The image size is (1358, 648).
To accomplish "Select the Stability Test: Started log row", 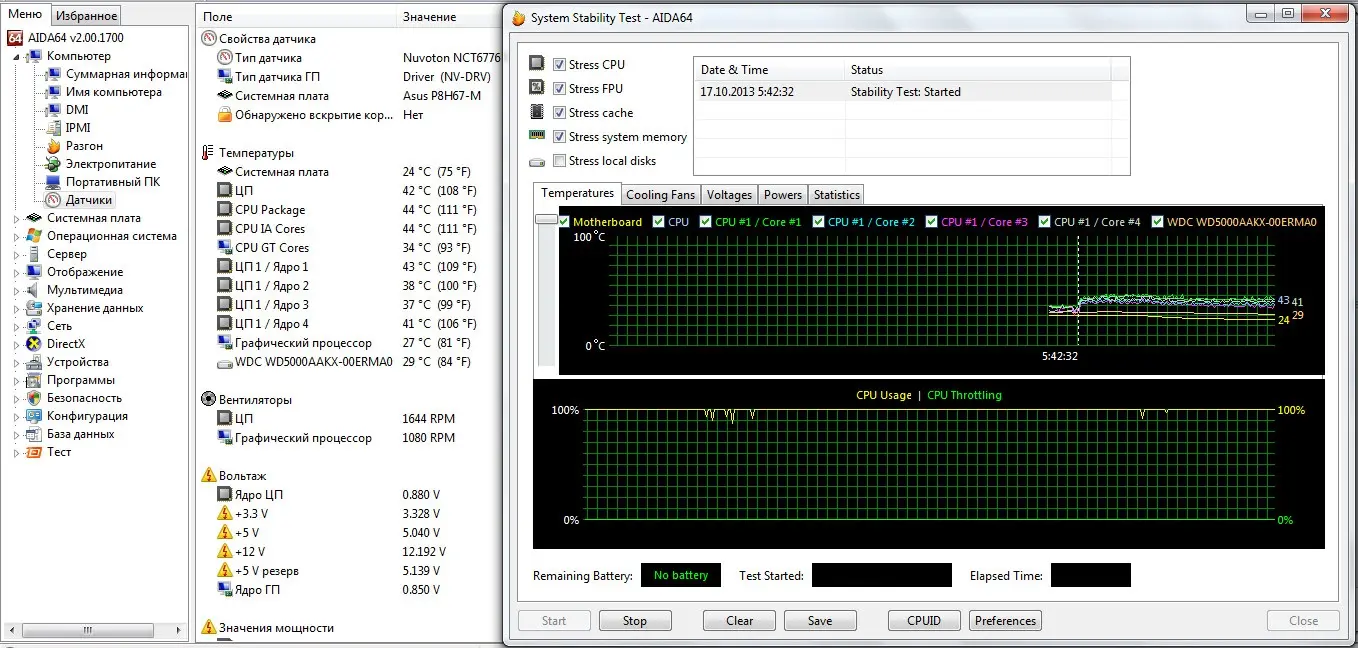I will pos(905,92).
